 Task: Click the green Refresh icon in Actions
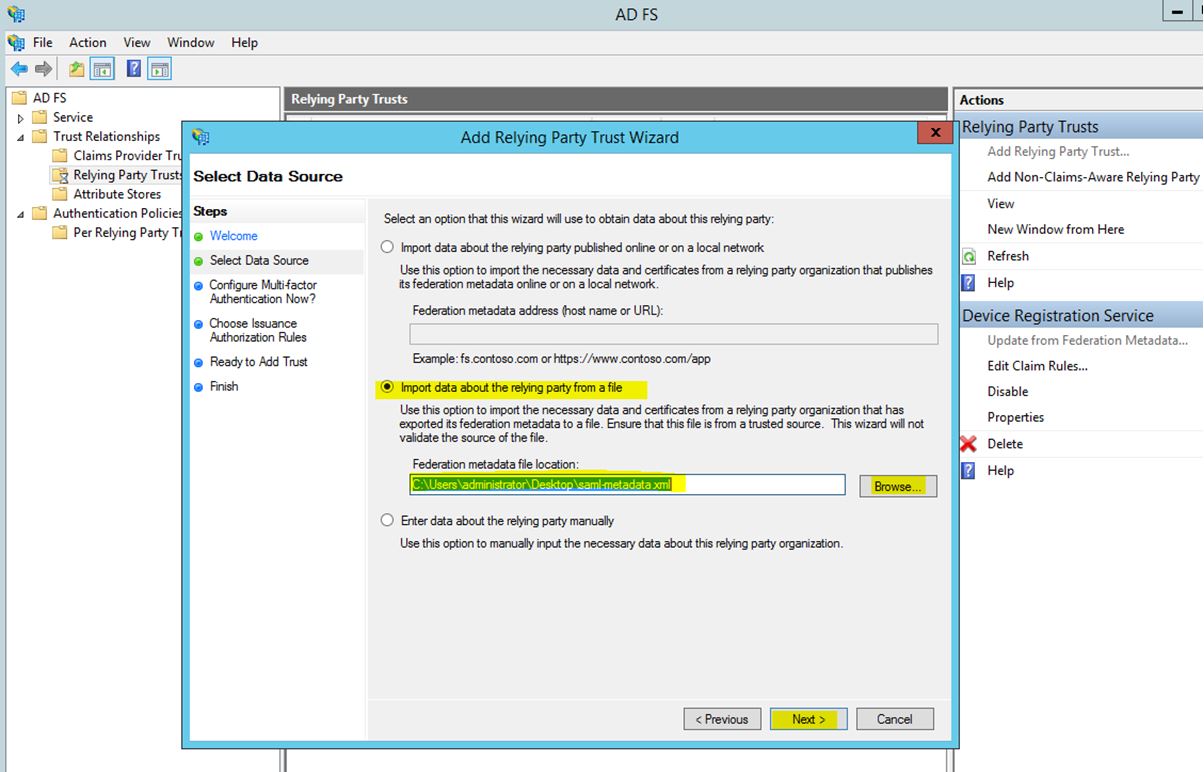(968, 256)
